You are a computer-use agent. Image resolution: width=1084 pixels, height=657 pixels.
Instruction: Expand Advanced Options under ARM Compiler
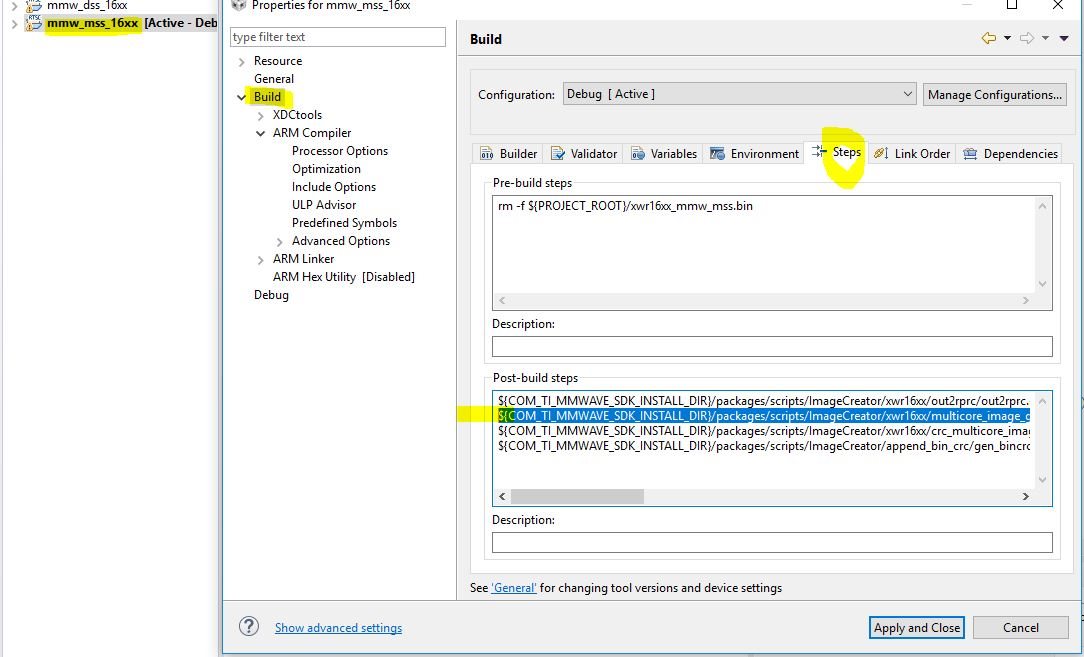click(279, 241)
